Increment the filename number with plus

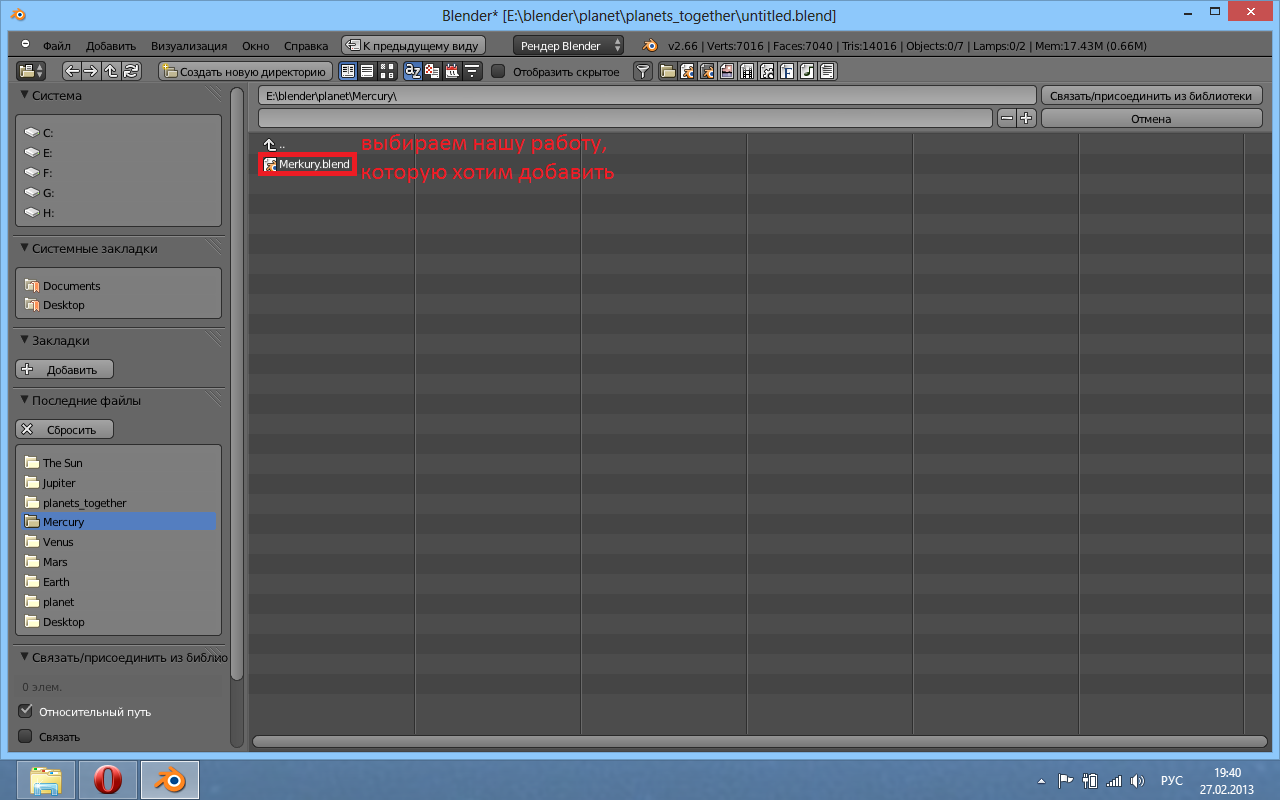click(1026, 118)
